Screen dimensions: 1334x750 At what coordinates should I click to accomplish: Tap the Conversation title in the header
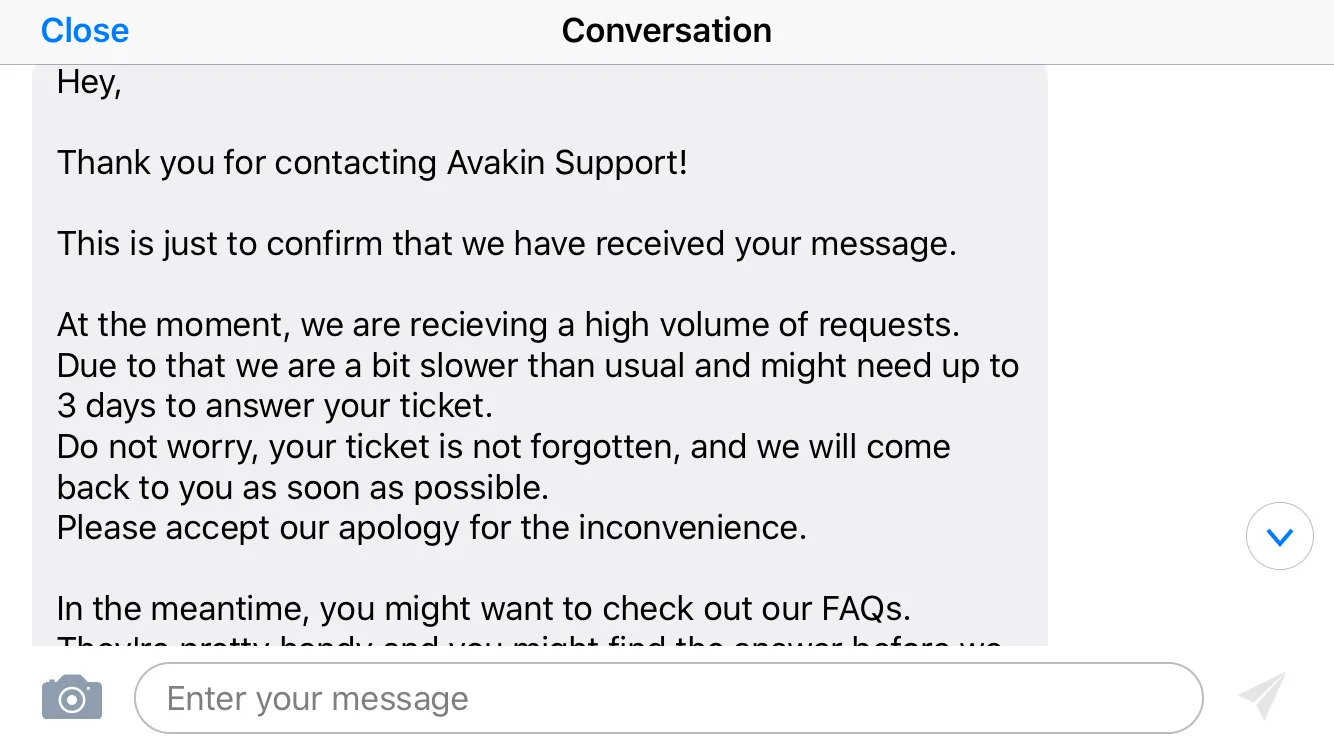coord(667,31)
